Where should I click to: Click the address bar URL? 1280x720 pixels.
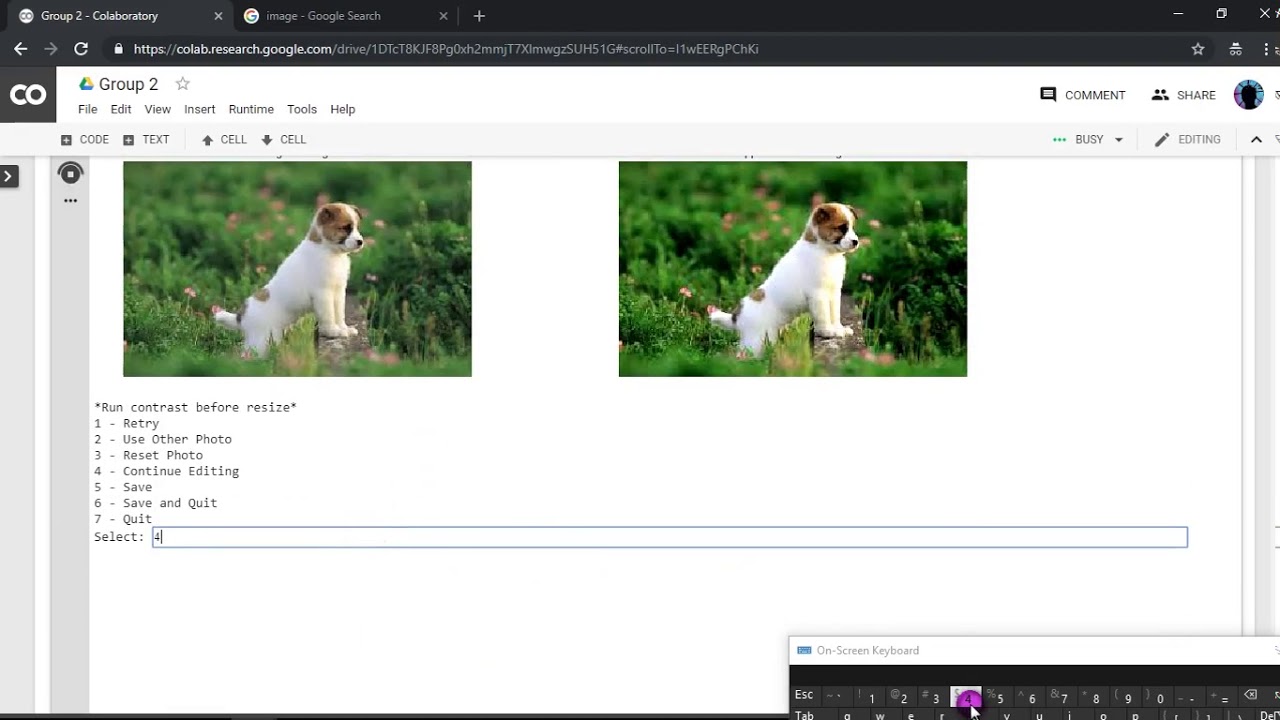[x=446, y=49]
